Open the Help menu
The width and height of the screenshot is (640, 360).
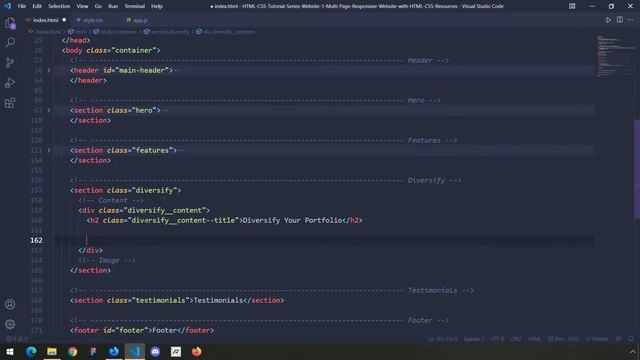point(157,6)
